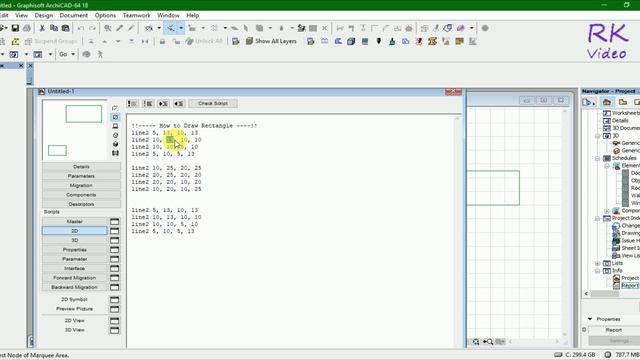Select the Parameter script button

coord(75,259)
